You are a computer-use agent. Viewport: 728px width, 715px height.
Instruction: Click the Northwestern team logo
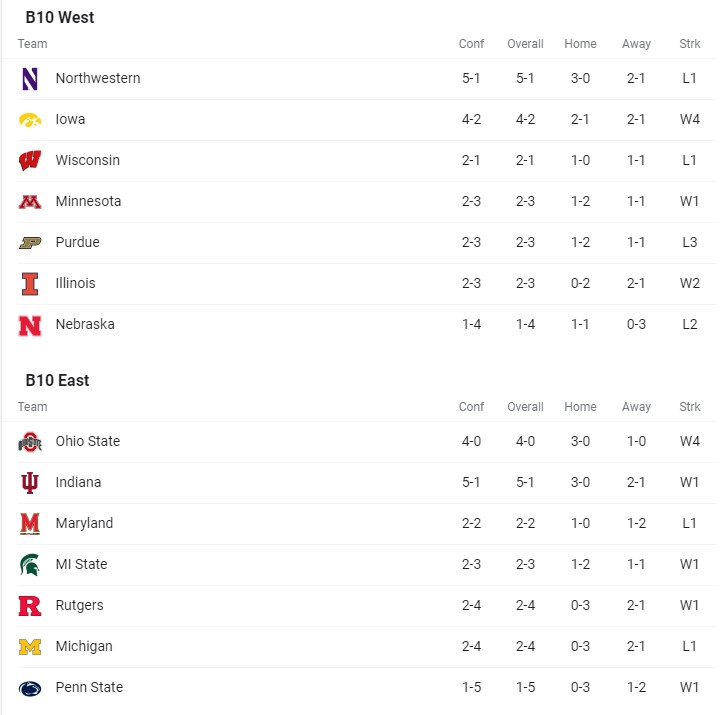[30, 79]
